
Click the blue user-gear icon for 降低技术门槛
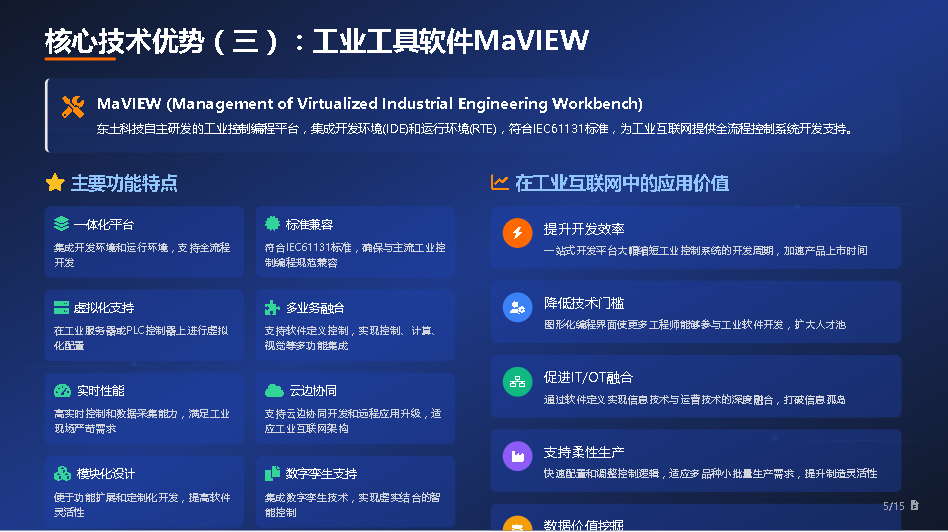click(518, 307)
